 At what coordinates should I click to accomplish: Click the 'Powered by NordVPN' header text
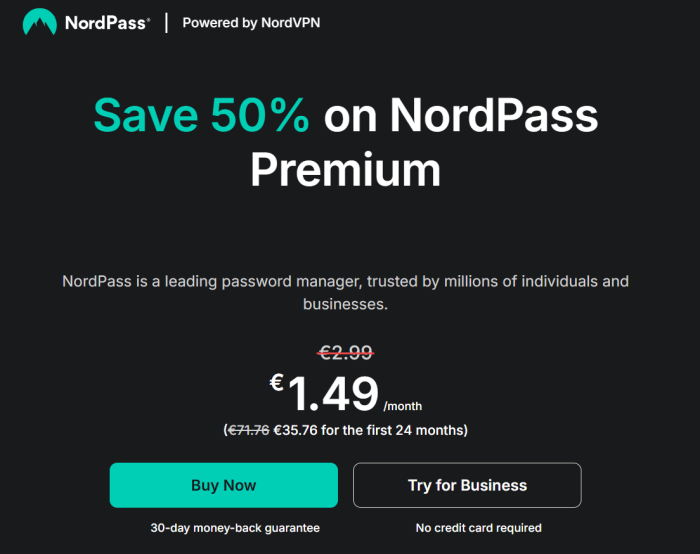[x=251, y=23]
